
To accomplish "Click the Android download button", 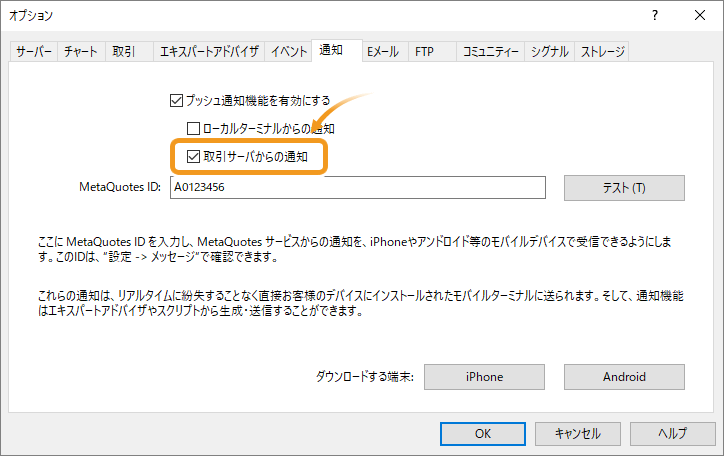I will (x=624, y=377).
